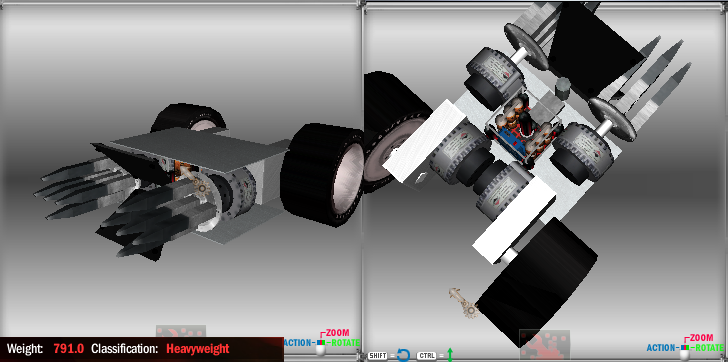The image size is (728, 362).
Task: Click the ROTATE label in the right viewport
Action: pos(709,348)
